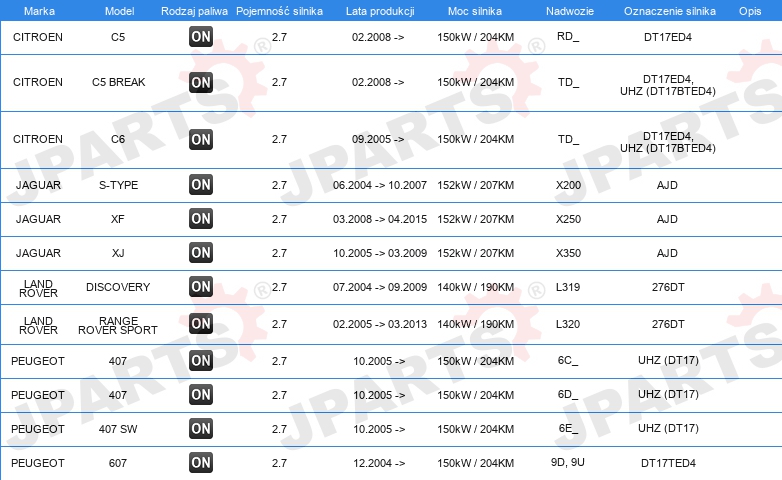
Task: Click AJD engine code in XJ row
Action: pyautogui.click(x=667, y=253)
